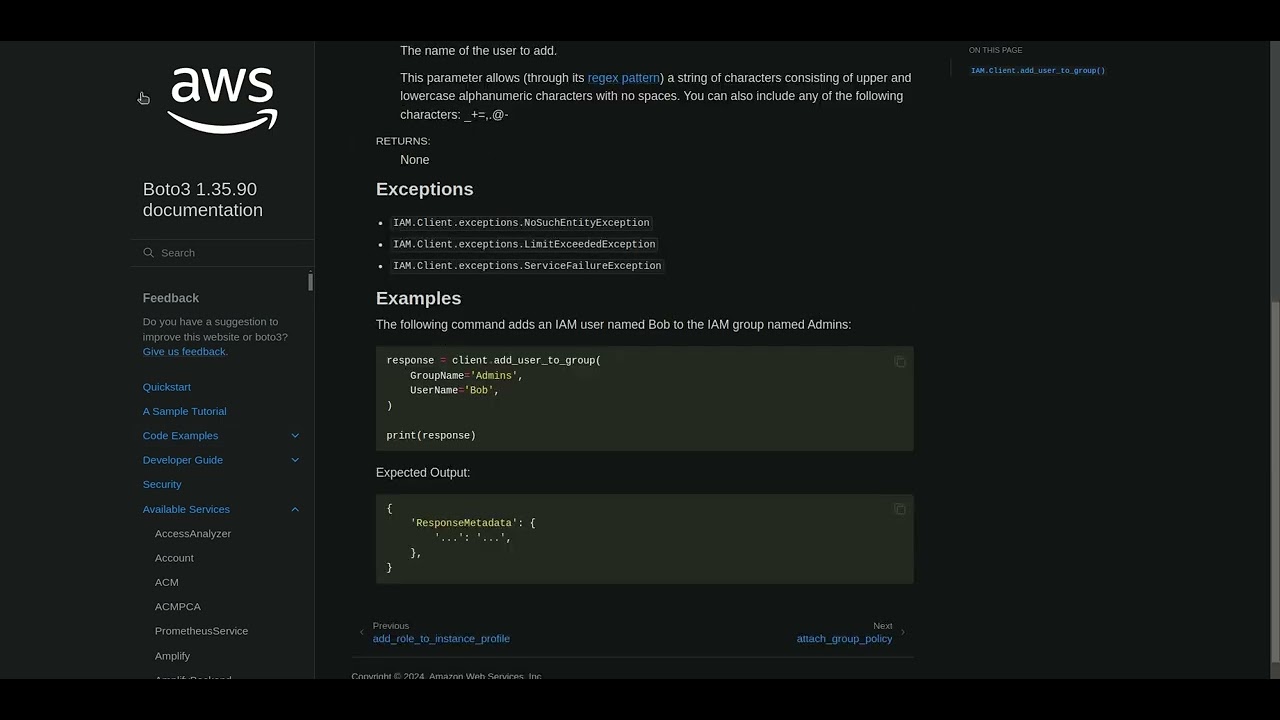Click ServiceFailureException exception text
The width and height of the screenshot is (1280, 720).
[527, 266]
